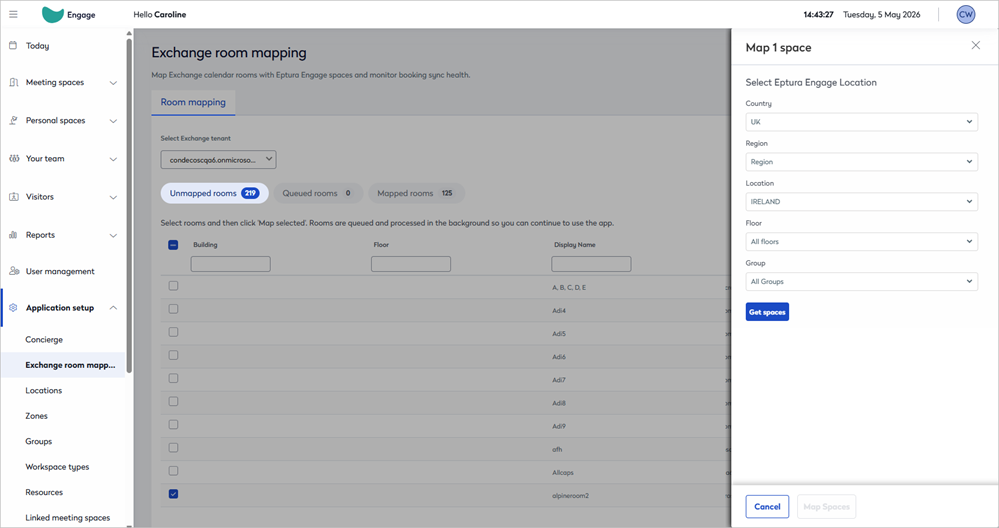999x528 pixels.
Task: Click the Today calendar icon
Action: click(x=13, y=46)
